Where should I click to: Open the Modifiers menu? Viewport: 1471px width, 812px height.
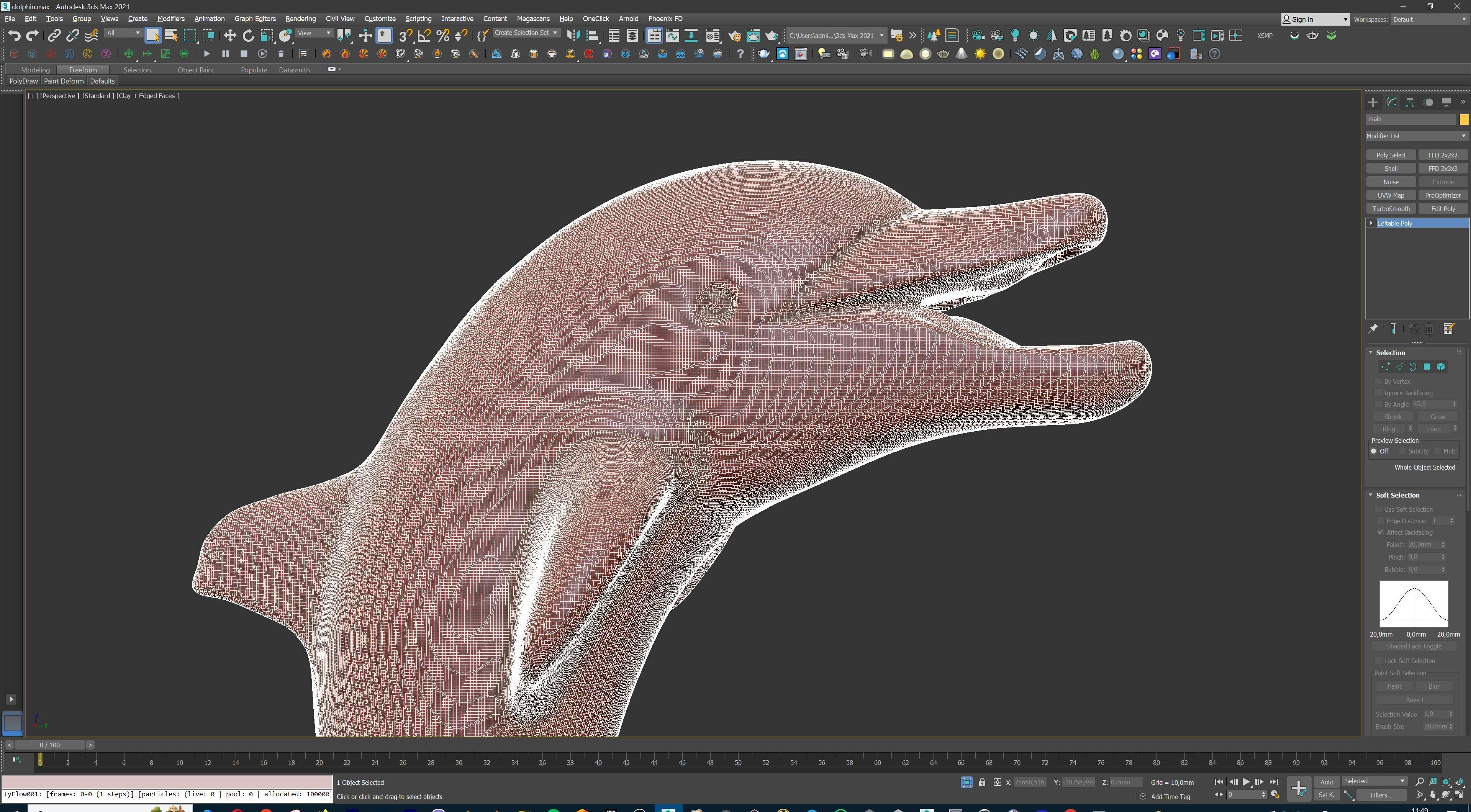[171, 19]
